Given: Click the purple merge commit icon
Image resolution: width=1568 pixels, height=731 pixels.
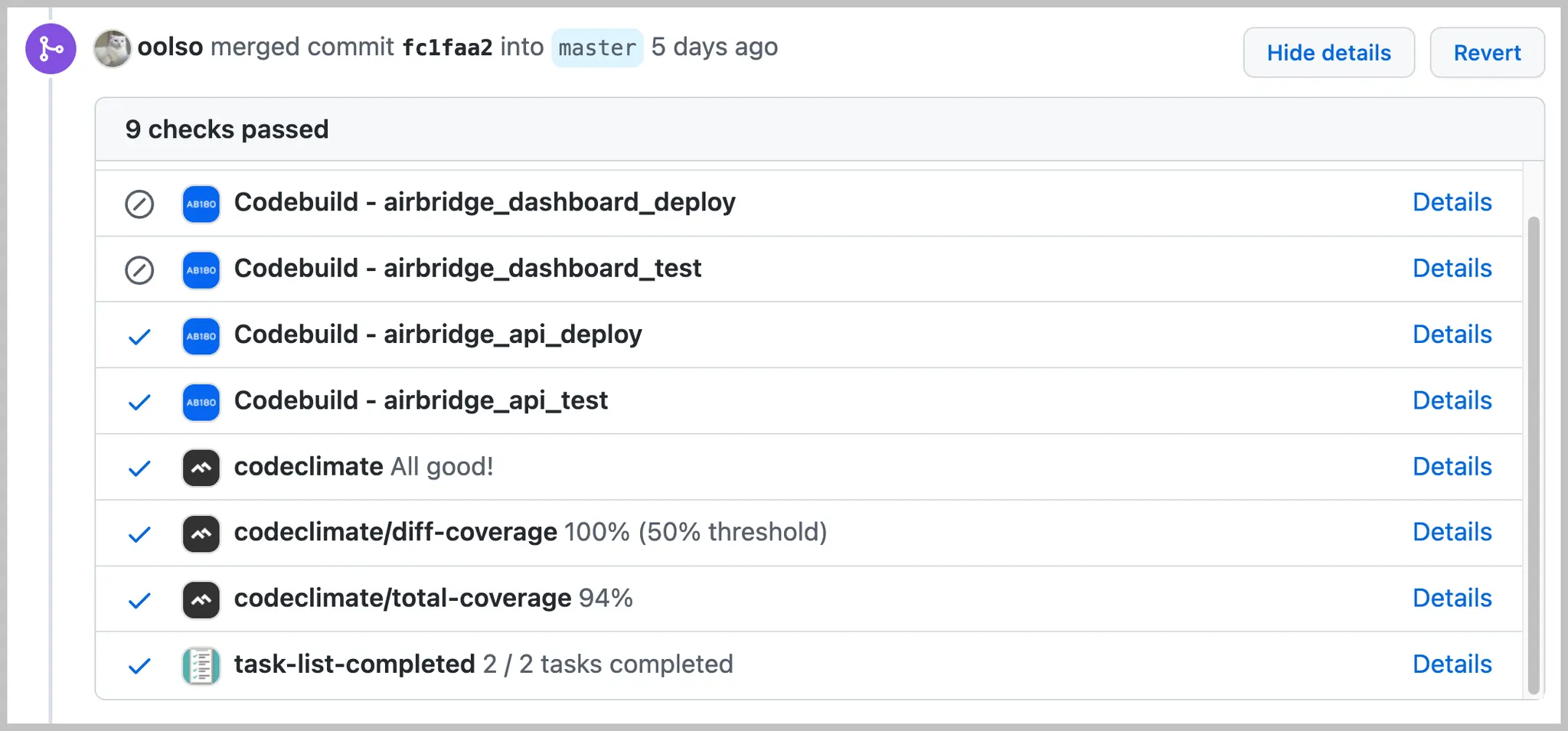Looking at the screenshot, I should pyautogui.click(x=51, y=49).
